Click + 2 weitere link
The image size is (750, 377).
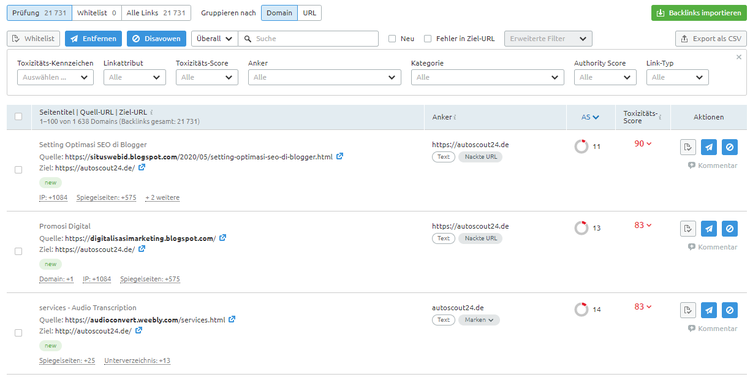[x=163, y=198]
